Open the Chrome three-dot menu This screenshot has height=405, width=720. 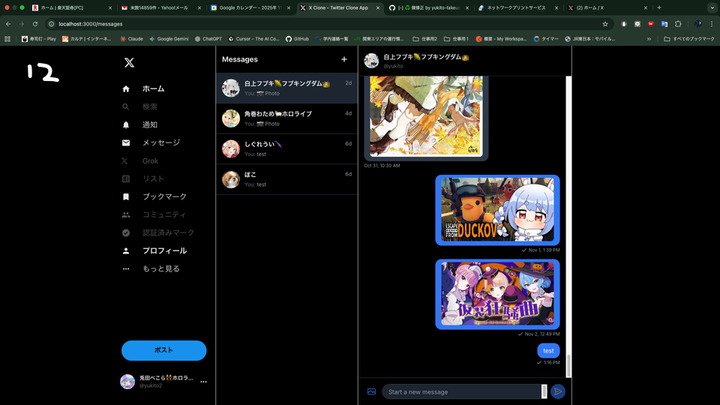712,24
